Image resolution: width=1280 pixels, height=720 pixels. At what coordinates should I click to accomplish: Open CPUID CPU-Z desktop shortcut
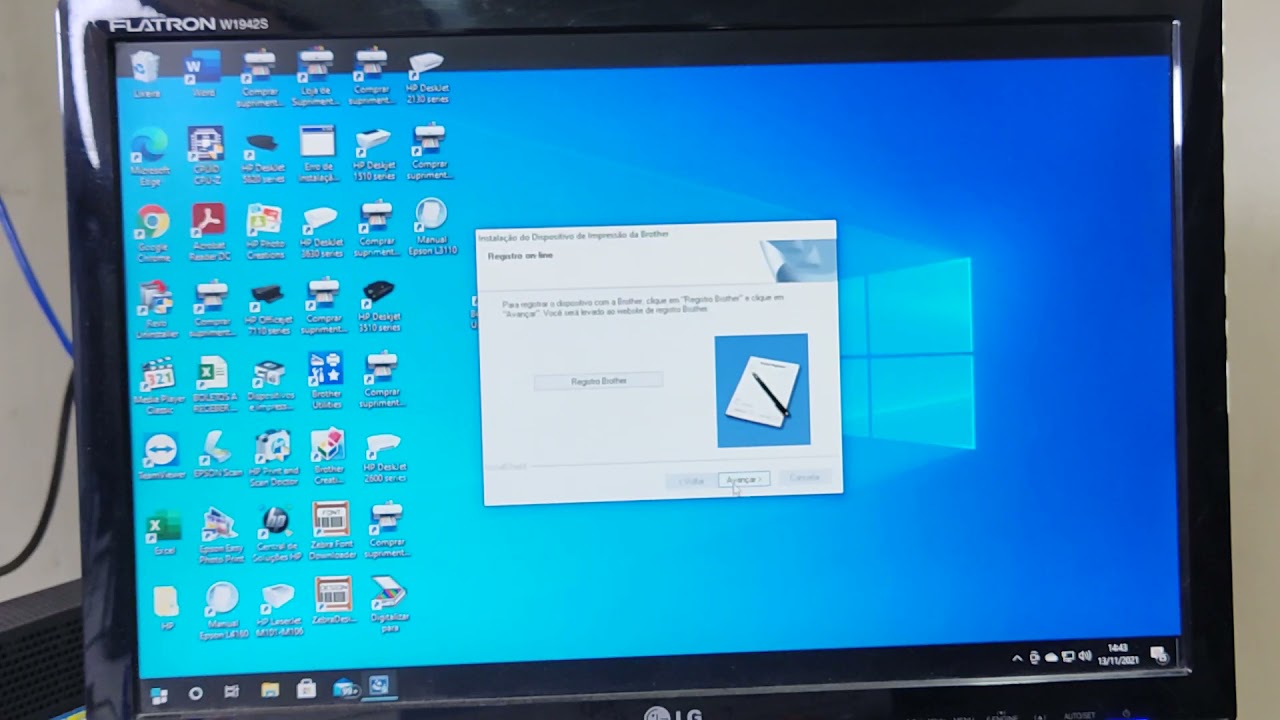(206, 156)
